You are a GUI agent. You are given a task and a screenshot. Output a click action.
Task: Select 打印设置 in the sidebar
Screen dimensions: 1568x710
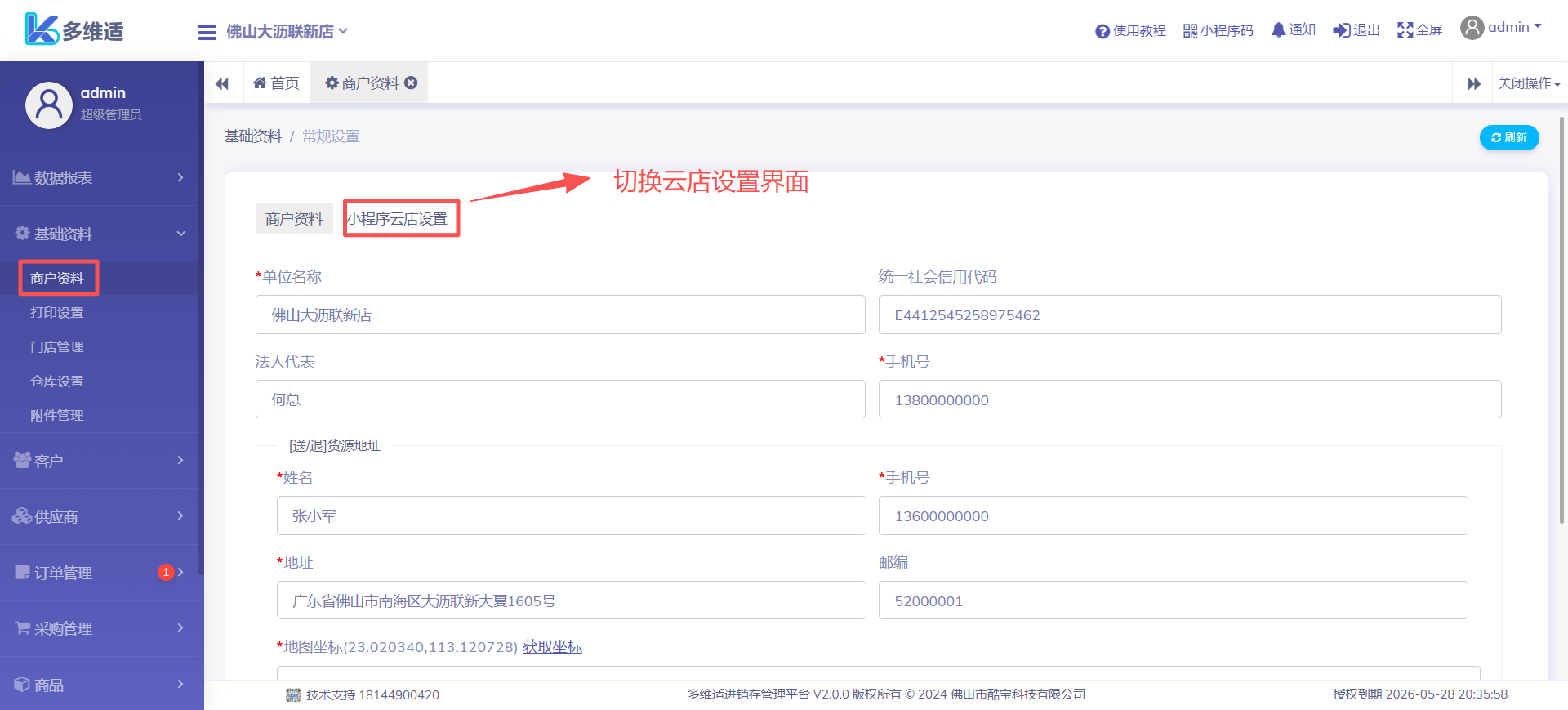57,313
